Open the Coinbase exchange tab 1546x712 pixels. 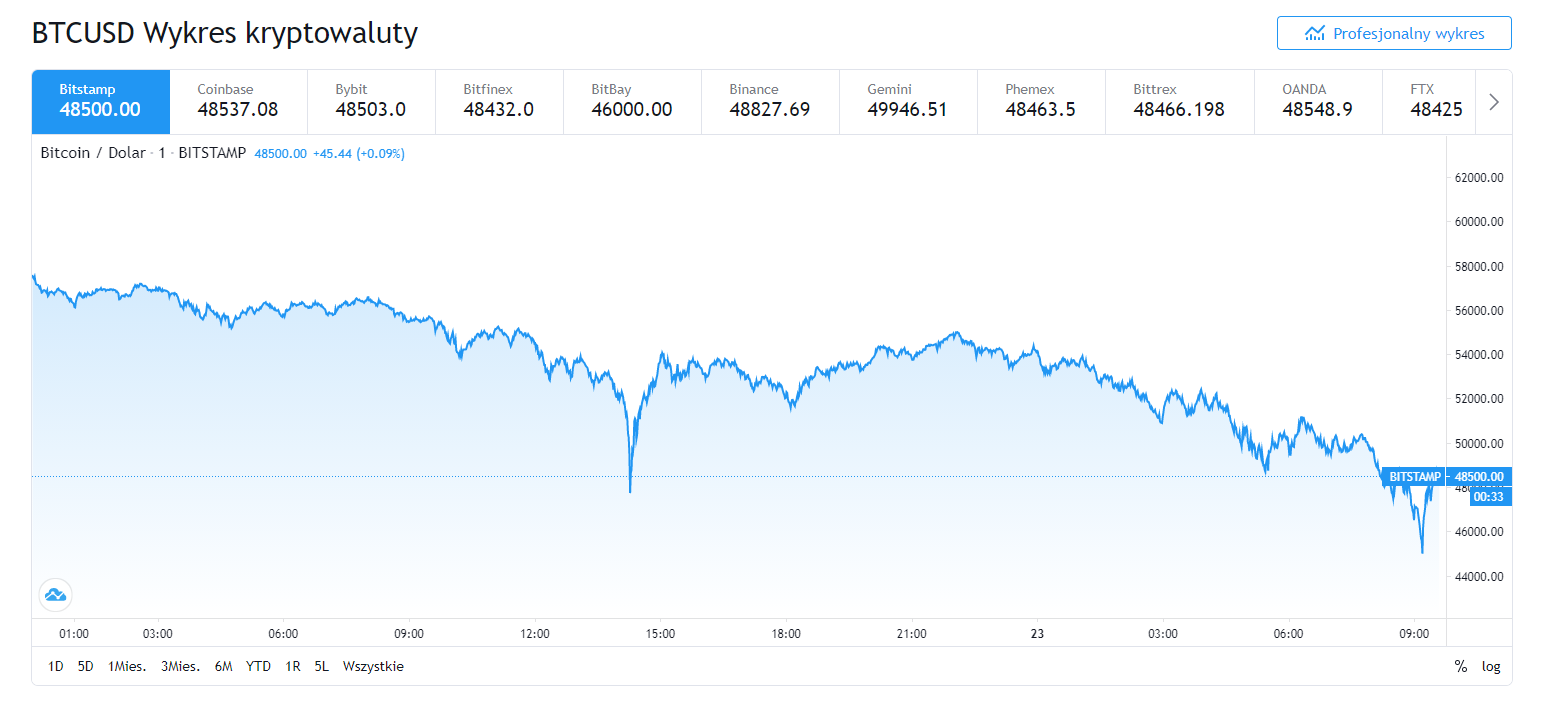[x=238, y=101]
